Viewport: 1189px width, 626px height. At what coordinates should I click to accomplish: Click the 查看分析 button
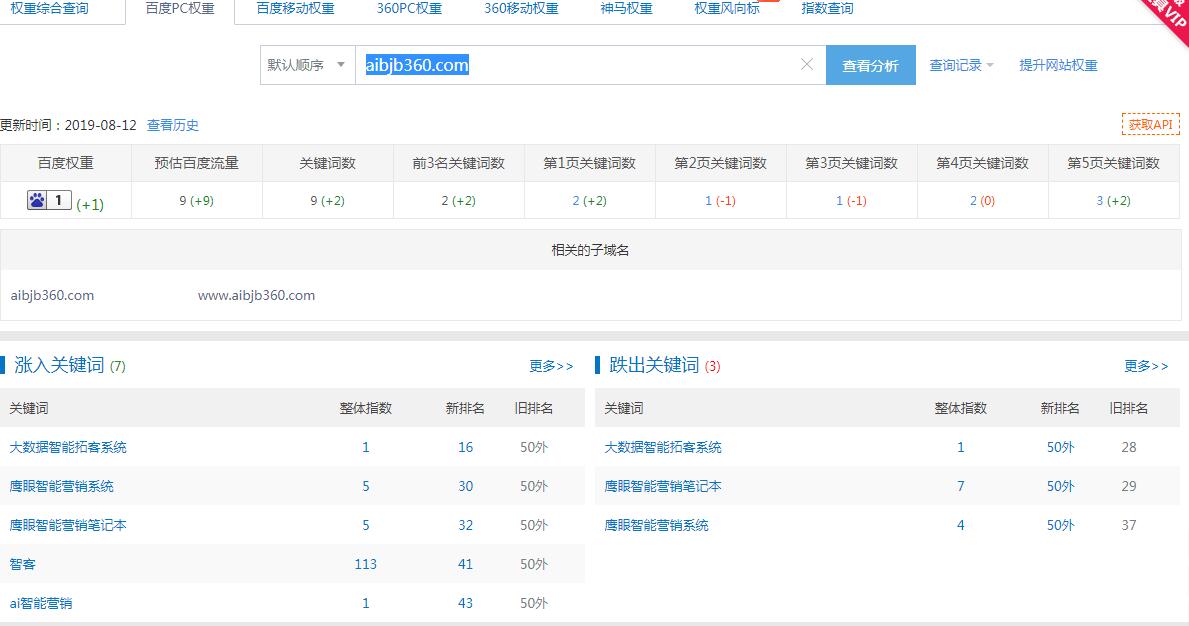(871, 65)
